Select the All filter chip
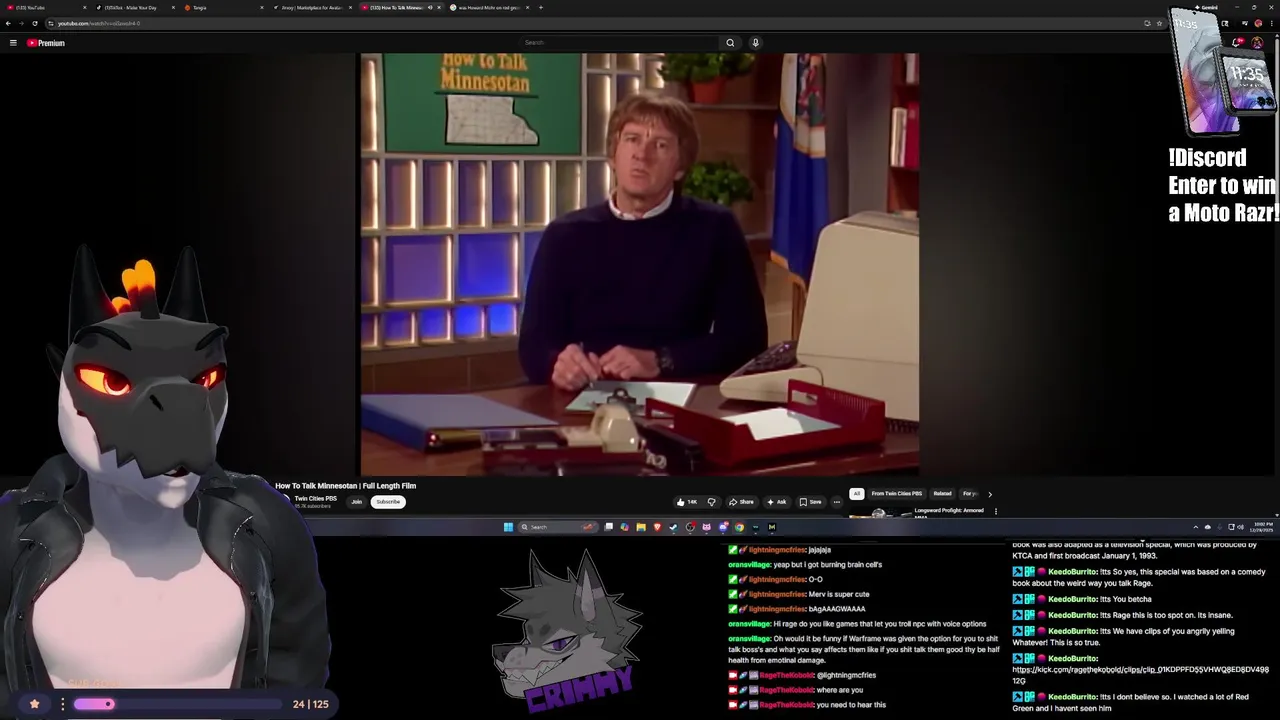This screenshot has height=720, width=1280. point(857,494)
